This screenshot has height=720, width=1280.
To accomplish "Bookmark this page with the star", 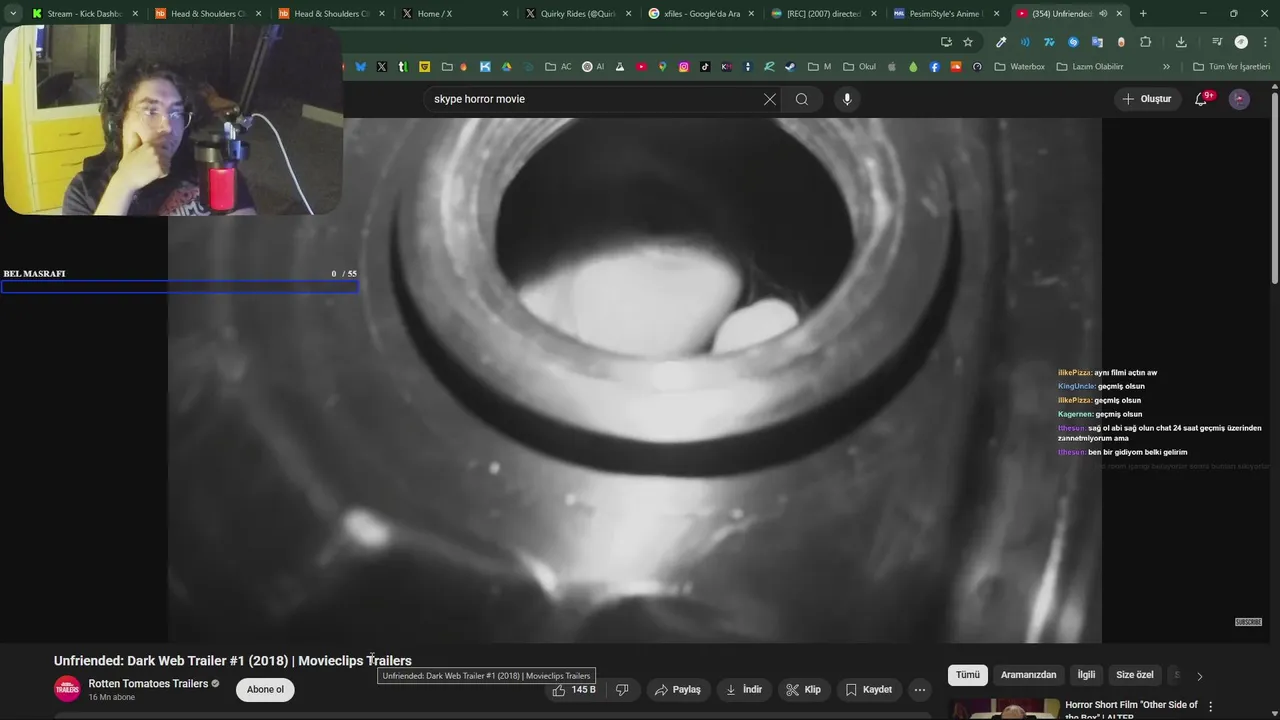I will pyautogui.click(x=968, y=42).
